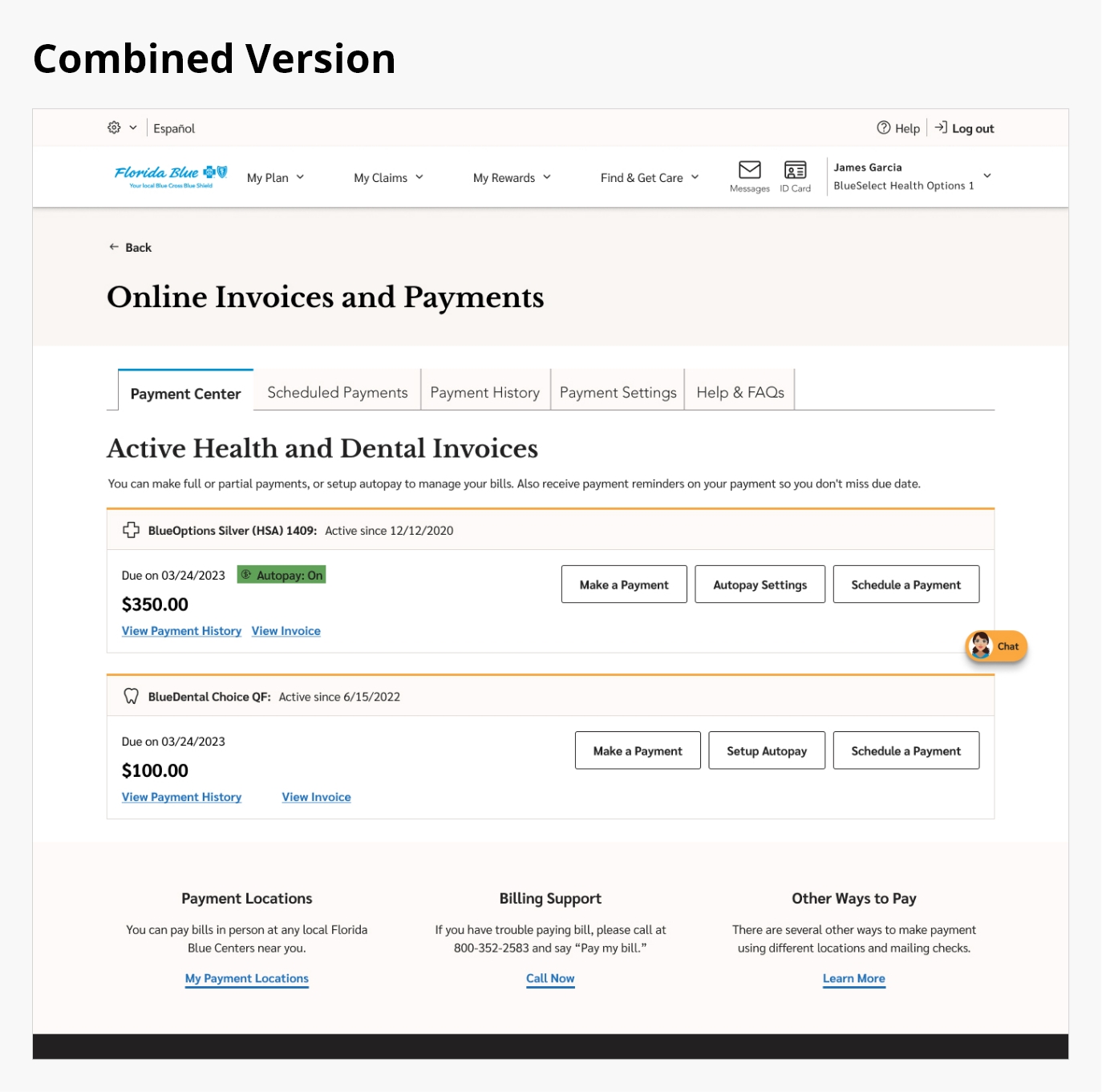Click the Autopay: On status badge

coord(282,575)
